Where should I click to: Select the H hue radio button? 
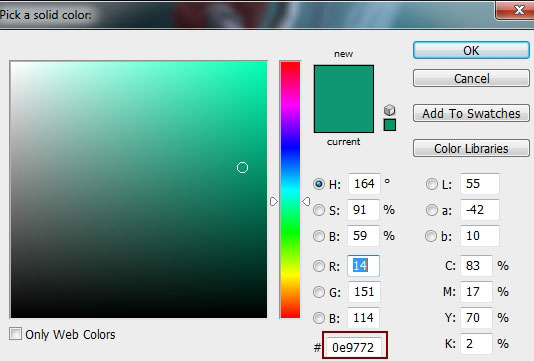[x=319, y=184]
